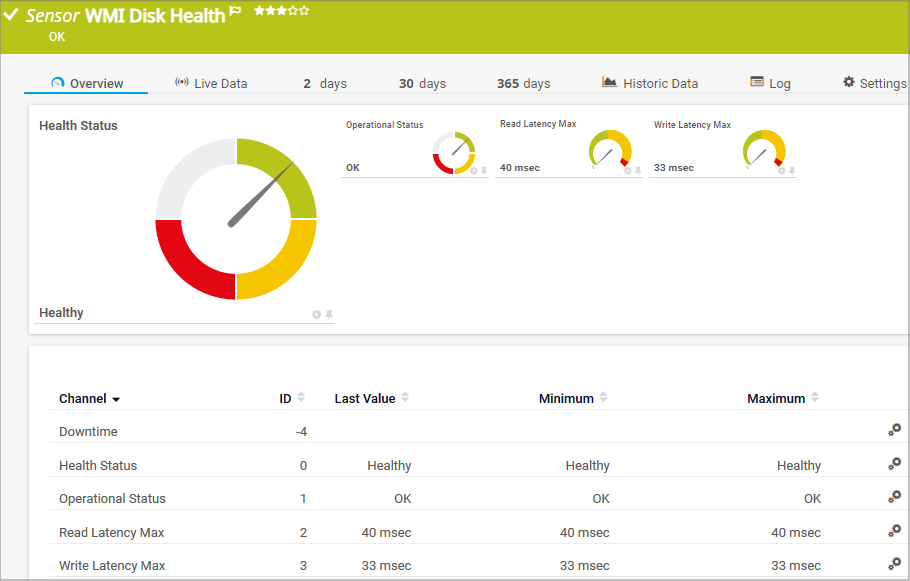
Task: Open channel settings for Read Latency Max row
Action: point(894,531)
